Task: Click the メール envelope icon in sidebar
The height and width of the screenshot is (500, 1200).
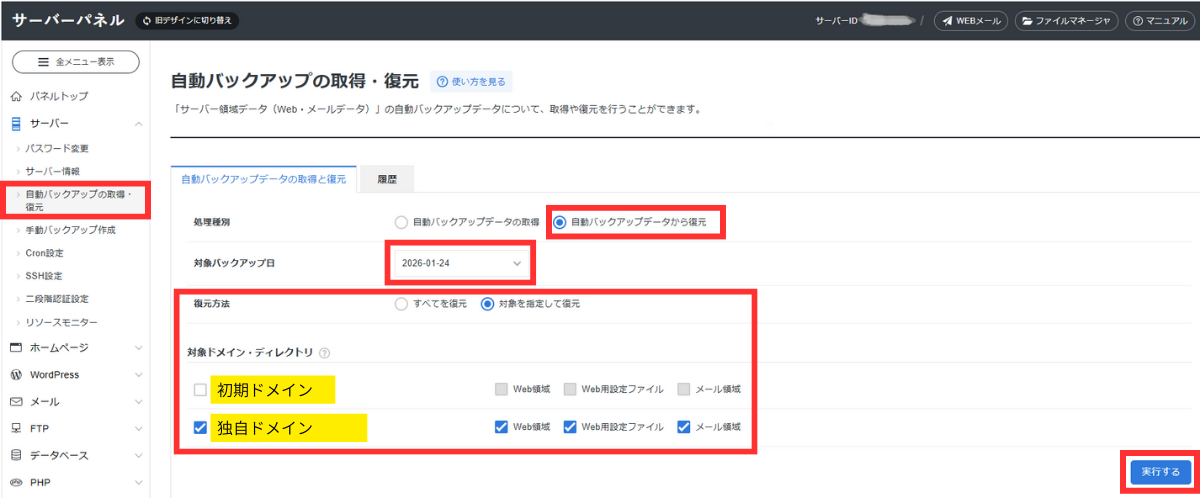Action: 16,402
